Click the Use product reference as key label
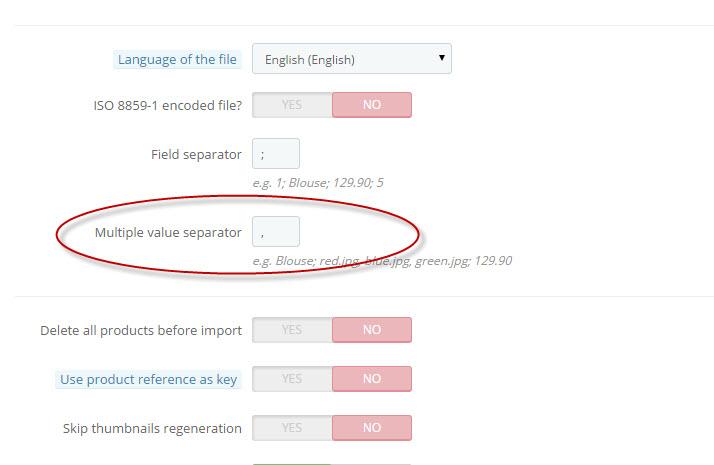Screen dimensions: 714x465 148,379
